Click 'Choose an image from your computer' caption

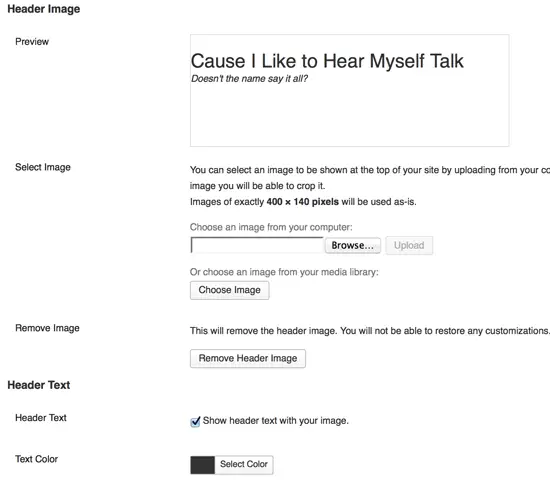pyautogui.click(x=271, y=227)
